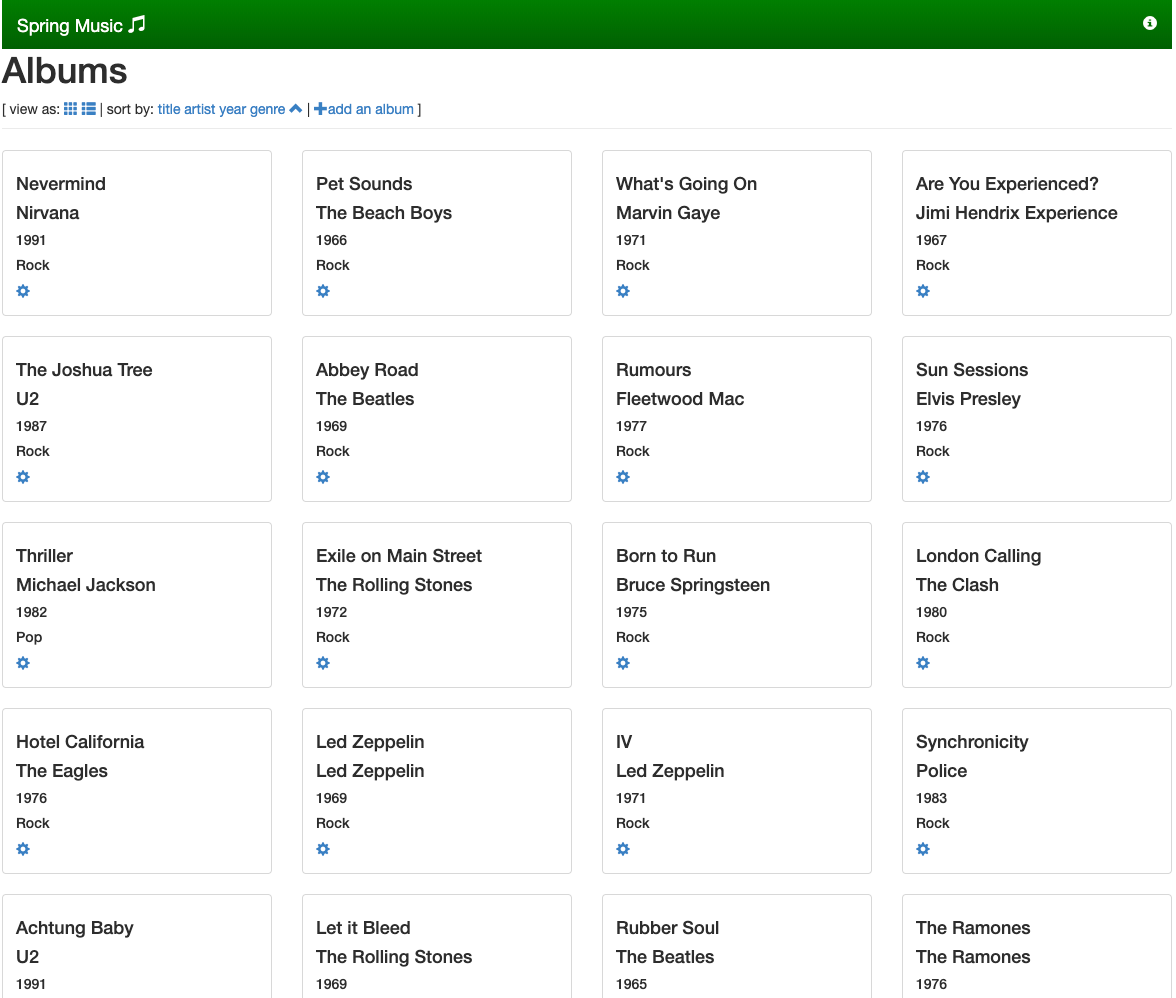Viewport: 1176px width, 998px height.
Task: Sort albums by artist
Action: pos(200,109)
